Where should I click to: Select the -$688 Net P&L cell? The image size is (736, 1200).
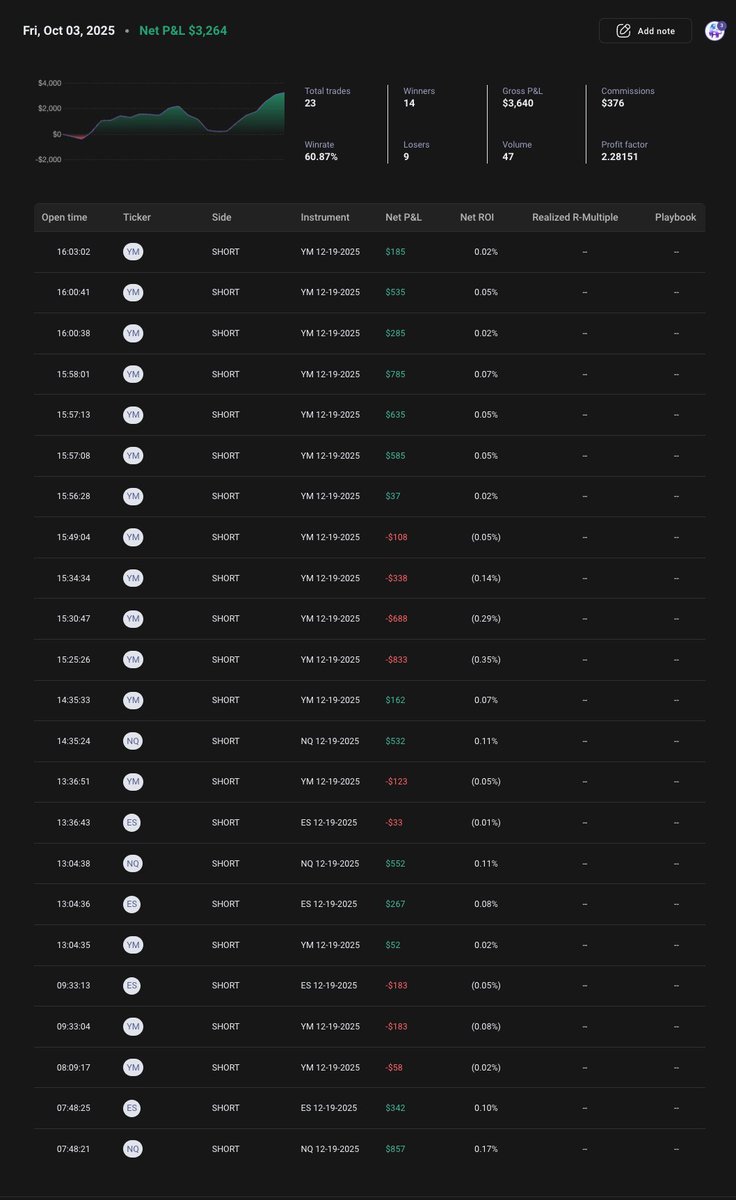pos(397,619)
